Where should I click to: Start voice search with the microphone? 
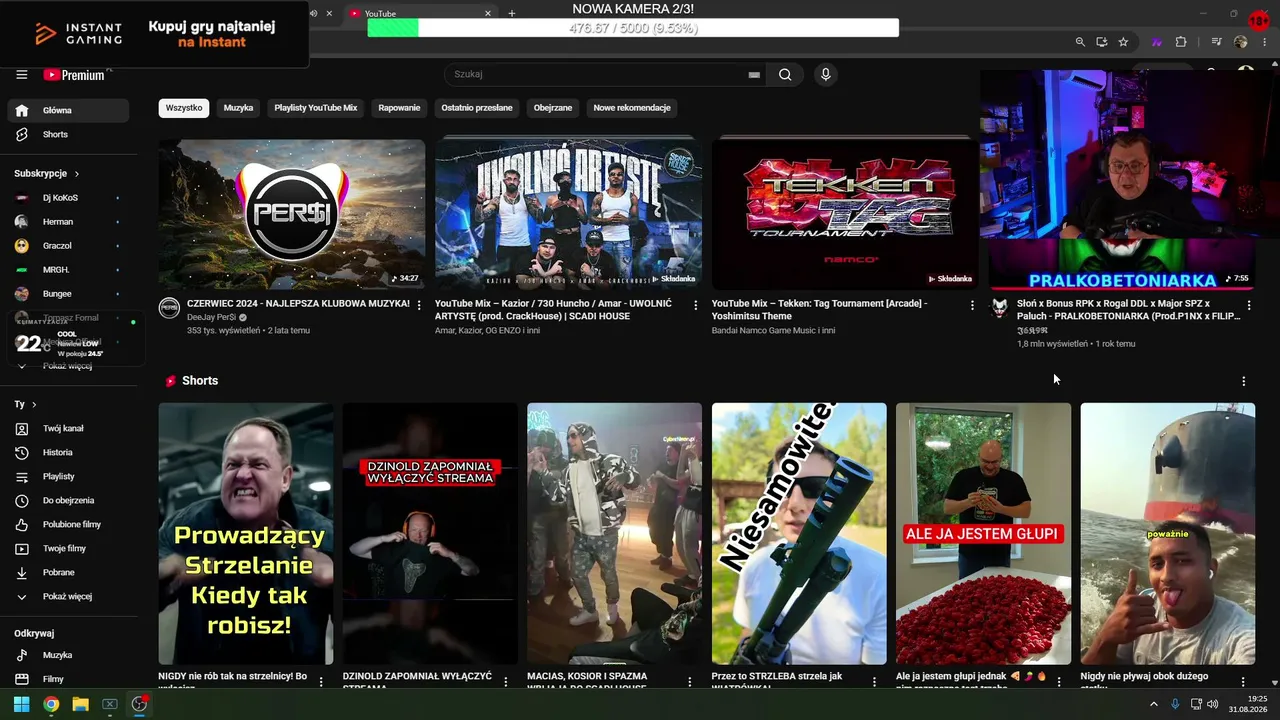point(825,75)
